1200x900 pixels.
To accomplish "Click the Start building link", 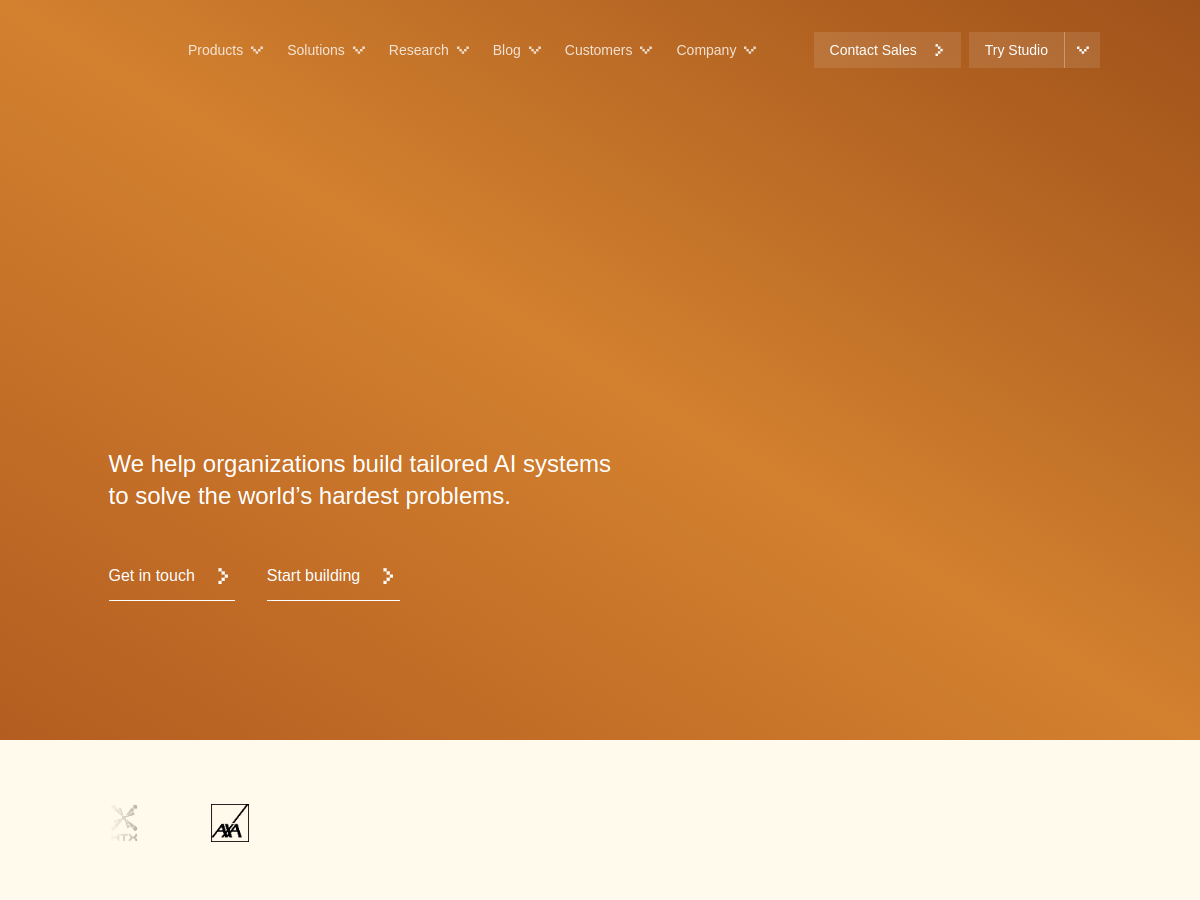I will 313,575.
